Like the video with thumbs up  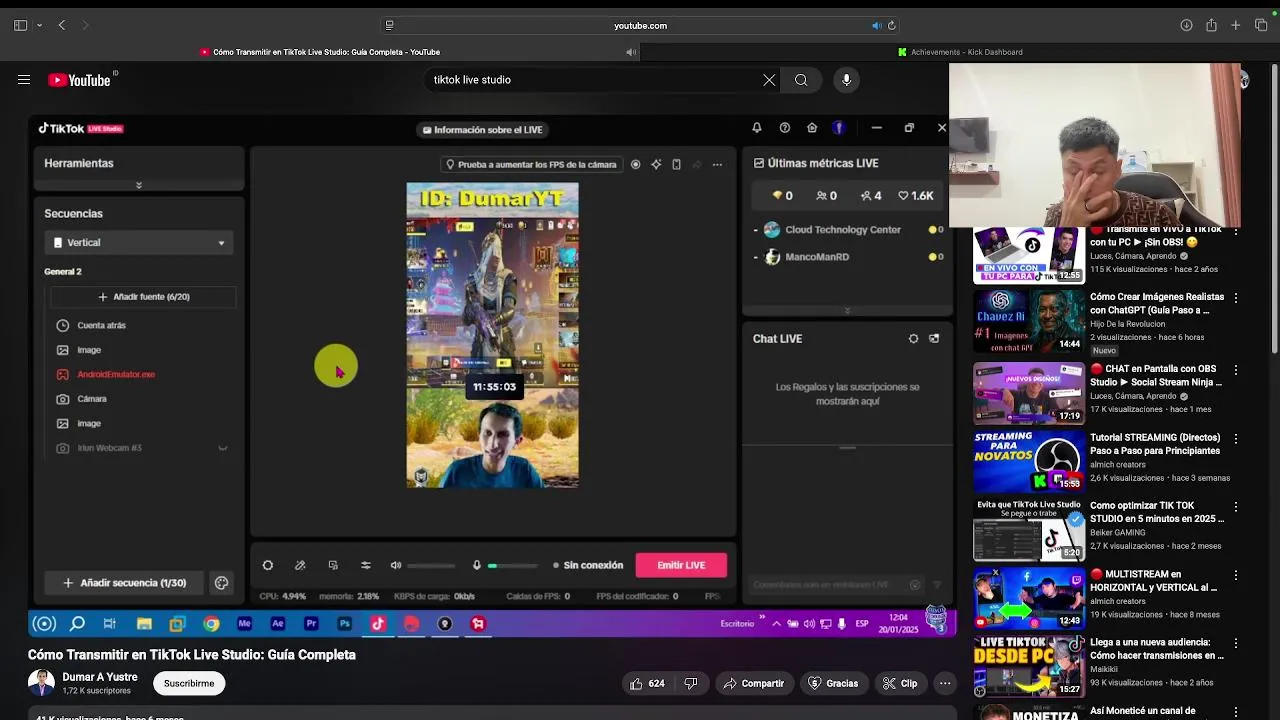pyautogui.click(x=646, y=683)
